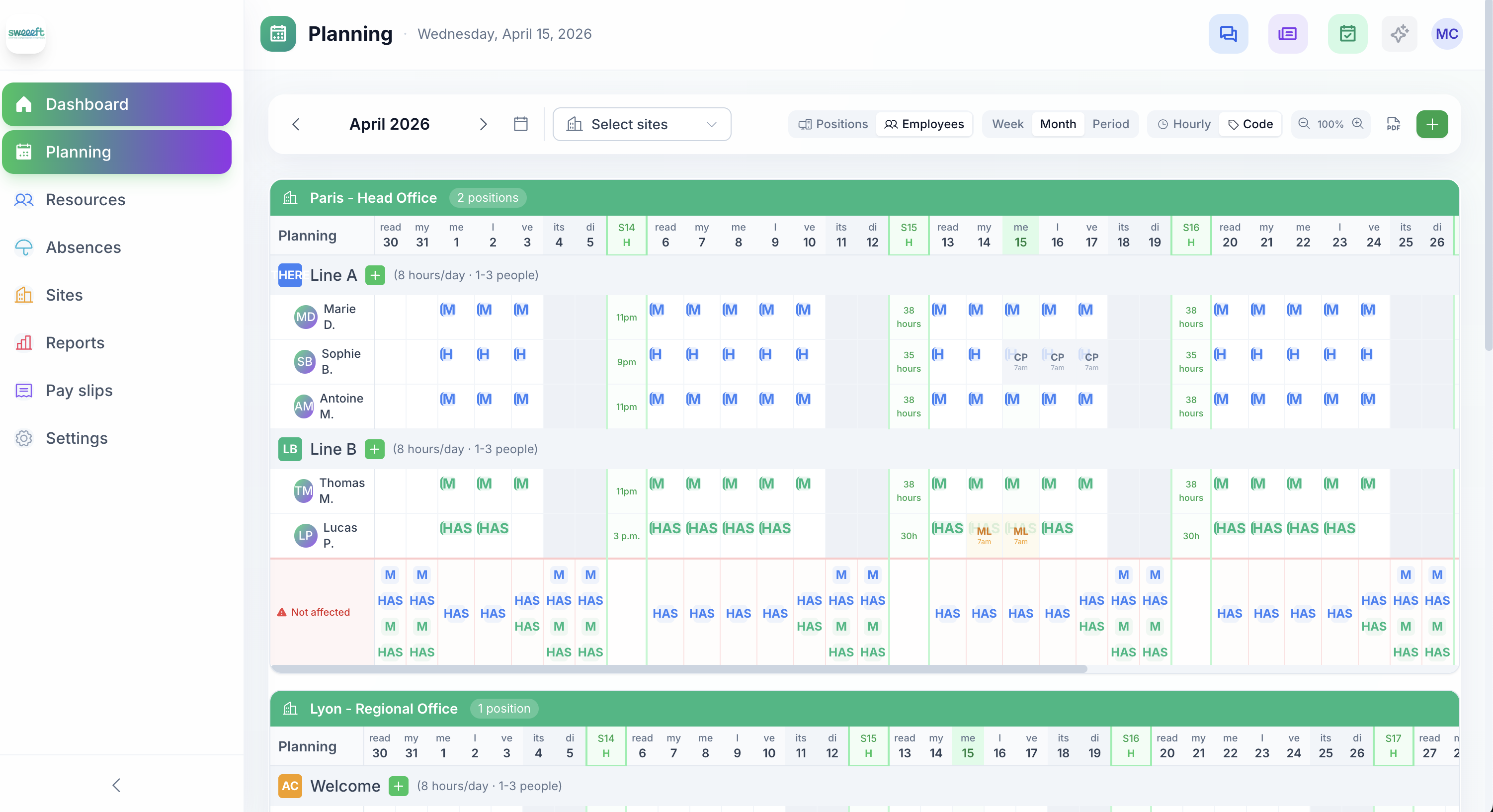This screenshot has width=1493, height=812.
Task: Switch view to Hourly mode
Action: point(1182,124)
